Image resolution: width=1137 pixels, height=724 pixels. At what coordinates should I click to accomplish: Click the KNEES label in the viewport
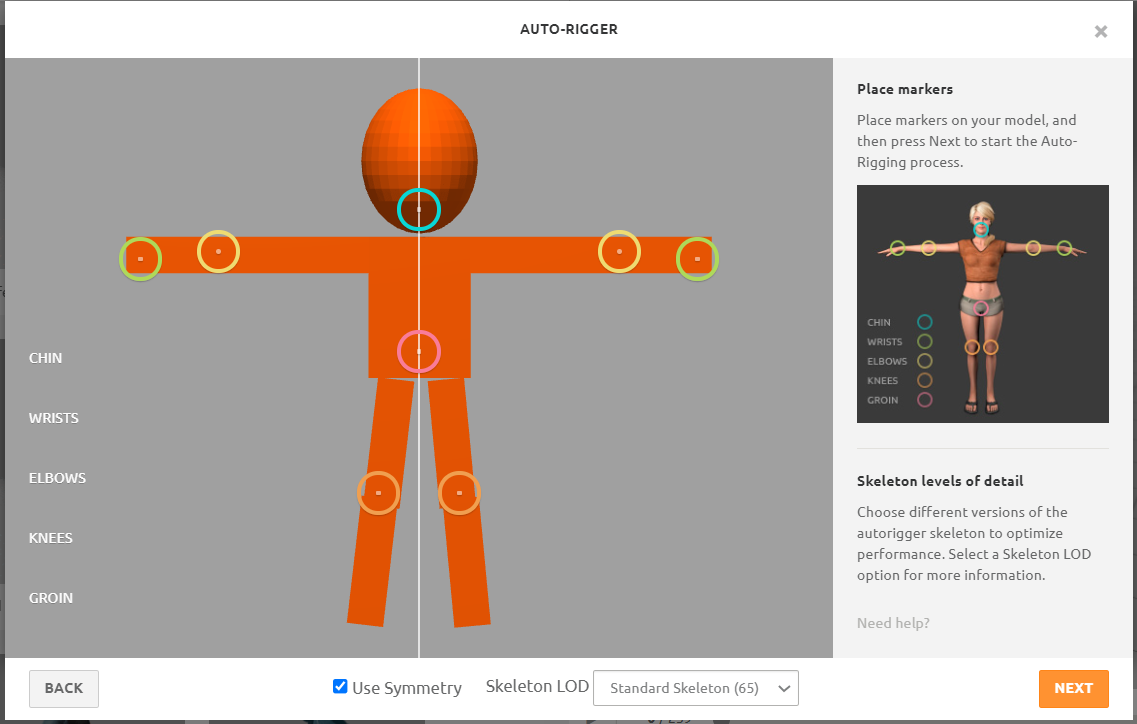(x=51, y=538)
